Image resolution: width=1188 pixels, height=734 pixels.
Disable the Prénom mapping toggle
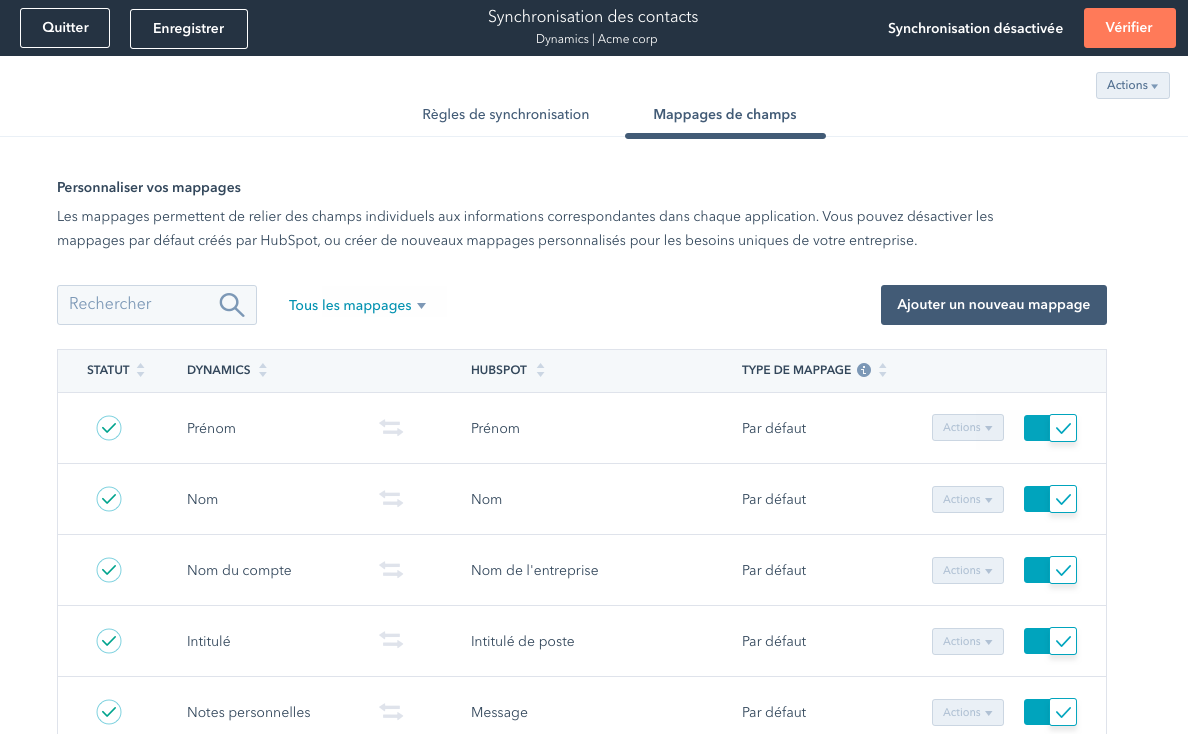[x=1050, y=428]
